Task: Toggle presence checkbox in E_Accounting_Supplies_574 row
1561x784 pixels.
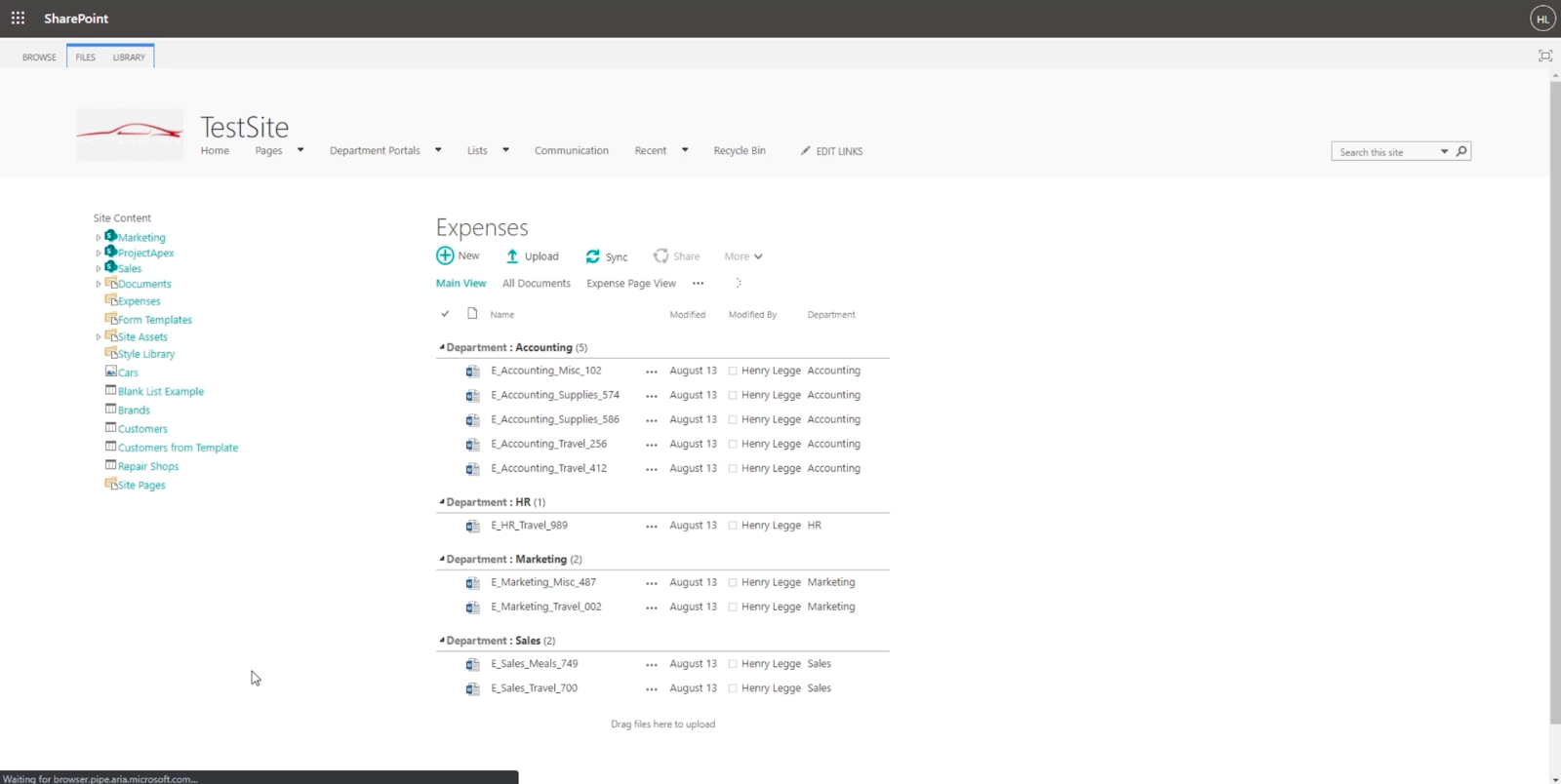Action: click(x=733, y=395)
